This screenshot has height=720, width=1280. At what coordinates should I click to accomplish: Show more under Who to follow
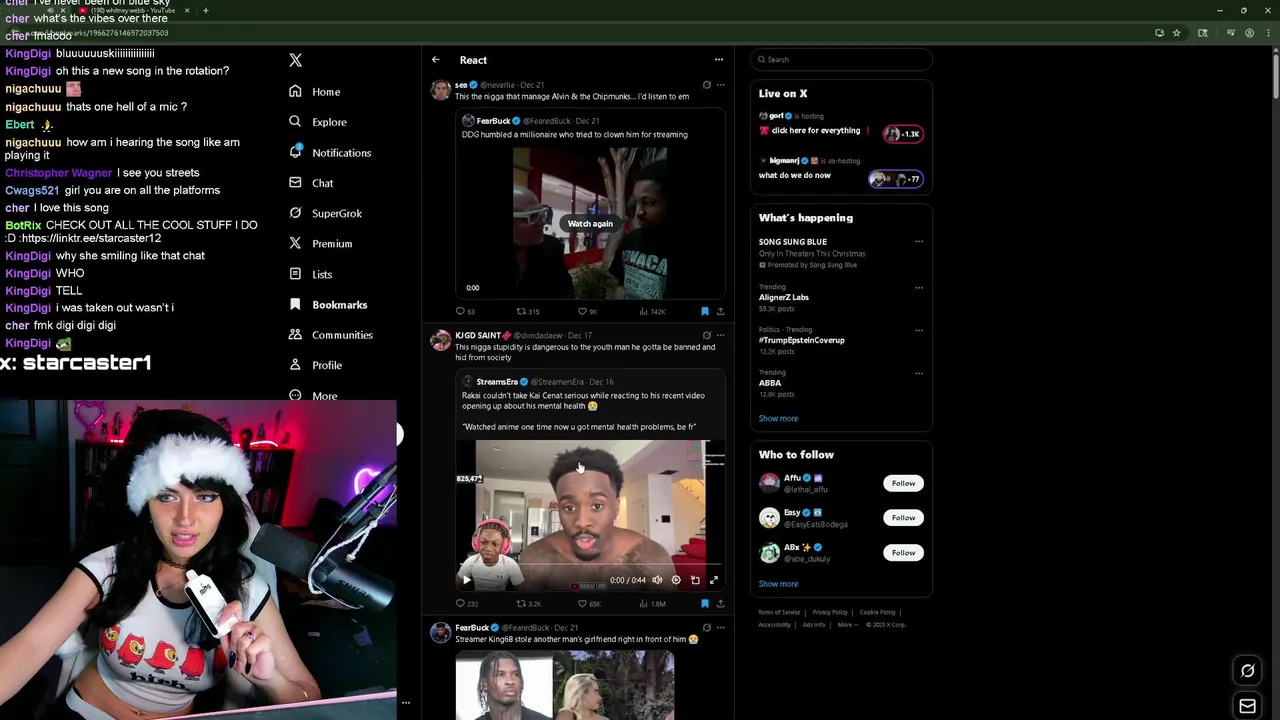pos(778,584)
